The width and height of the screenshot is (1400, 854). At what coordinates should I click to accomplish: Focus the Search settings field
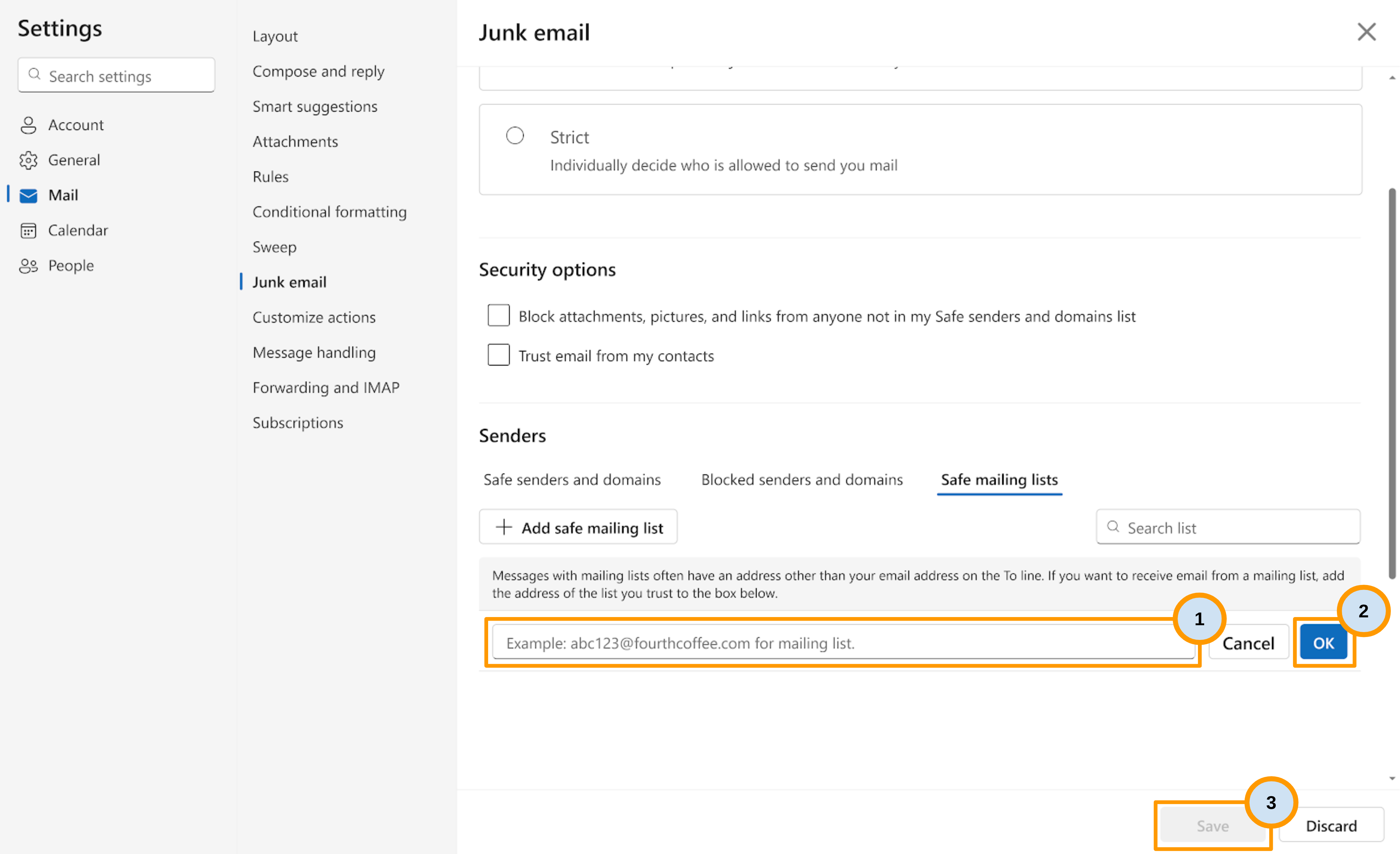click(116, 75)
